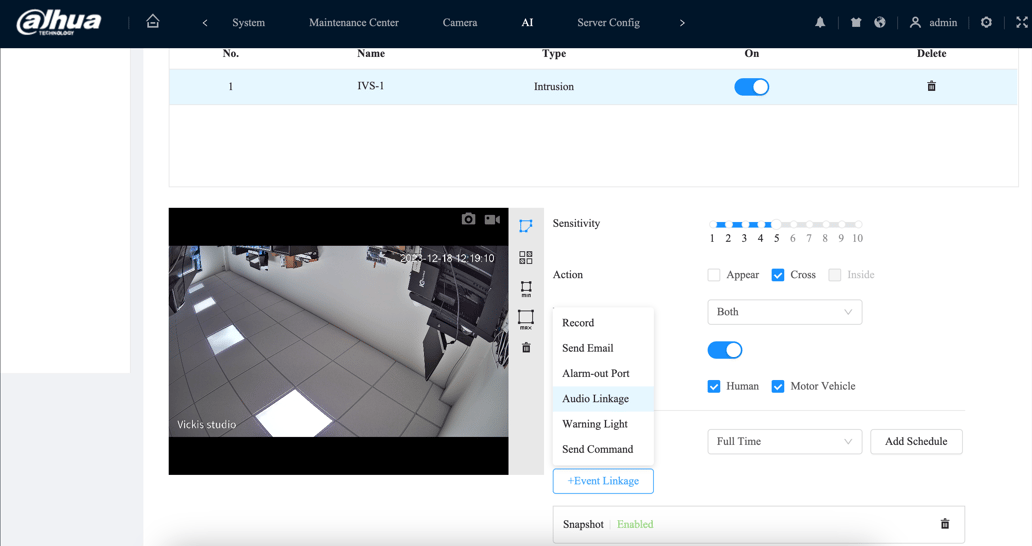Open the settings gear in top bar
Image resolution: width=1032 pixels, height=546 pixels.
point(986,22)
